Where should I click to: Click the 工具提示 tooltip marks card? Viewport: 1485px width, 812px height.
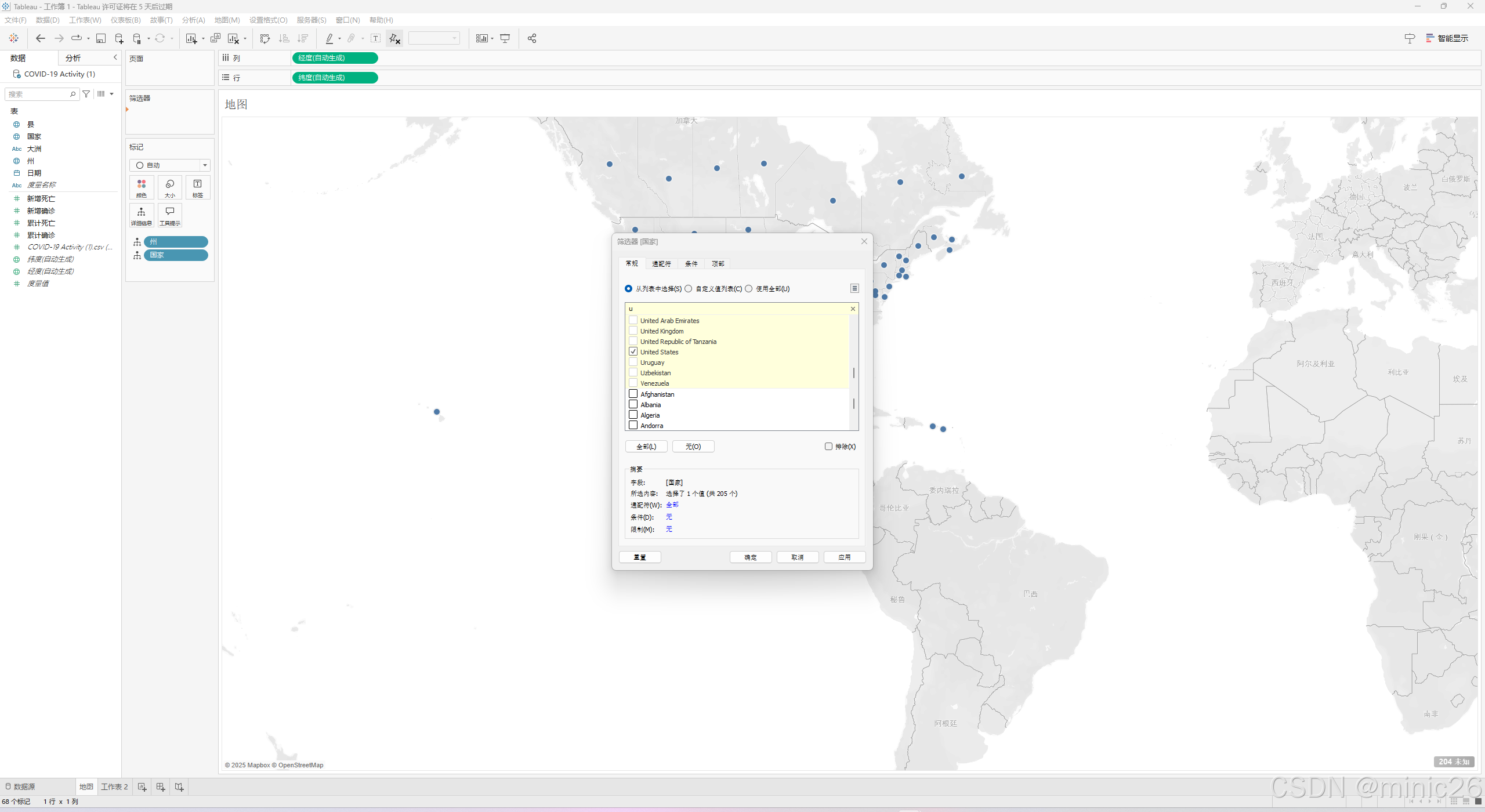(x=169, y=215)
